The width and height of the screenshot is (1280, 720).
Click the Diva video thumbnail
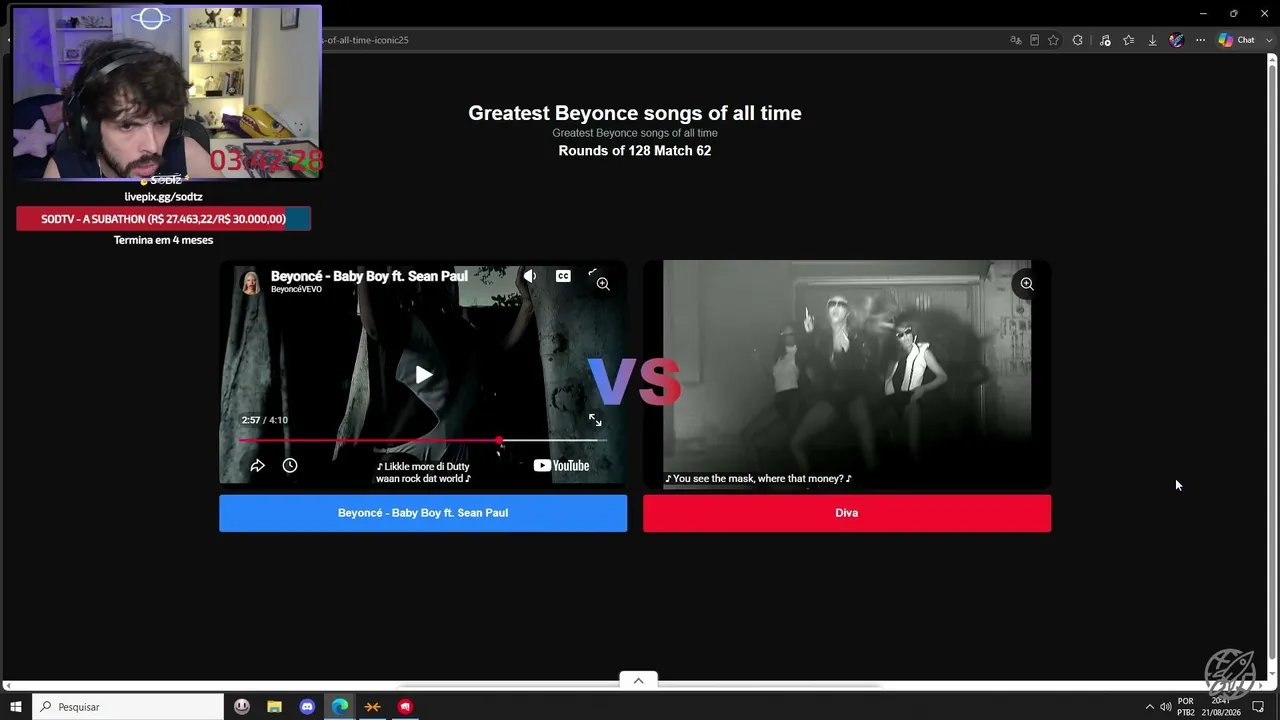[847, 375]
